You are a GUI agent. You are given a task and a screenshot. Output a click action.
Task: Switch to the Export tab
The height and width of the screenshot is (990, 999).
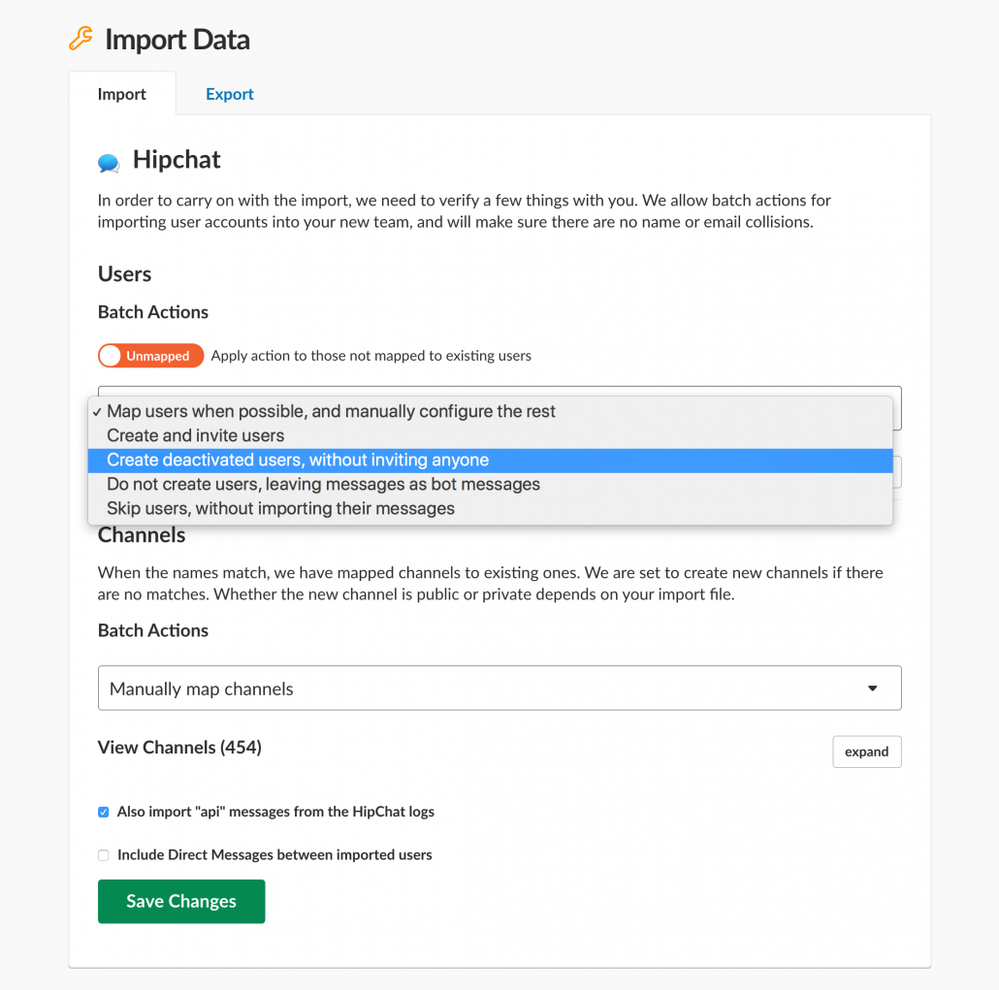click(229, 94)
